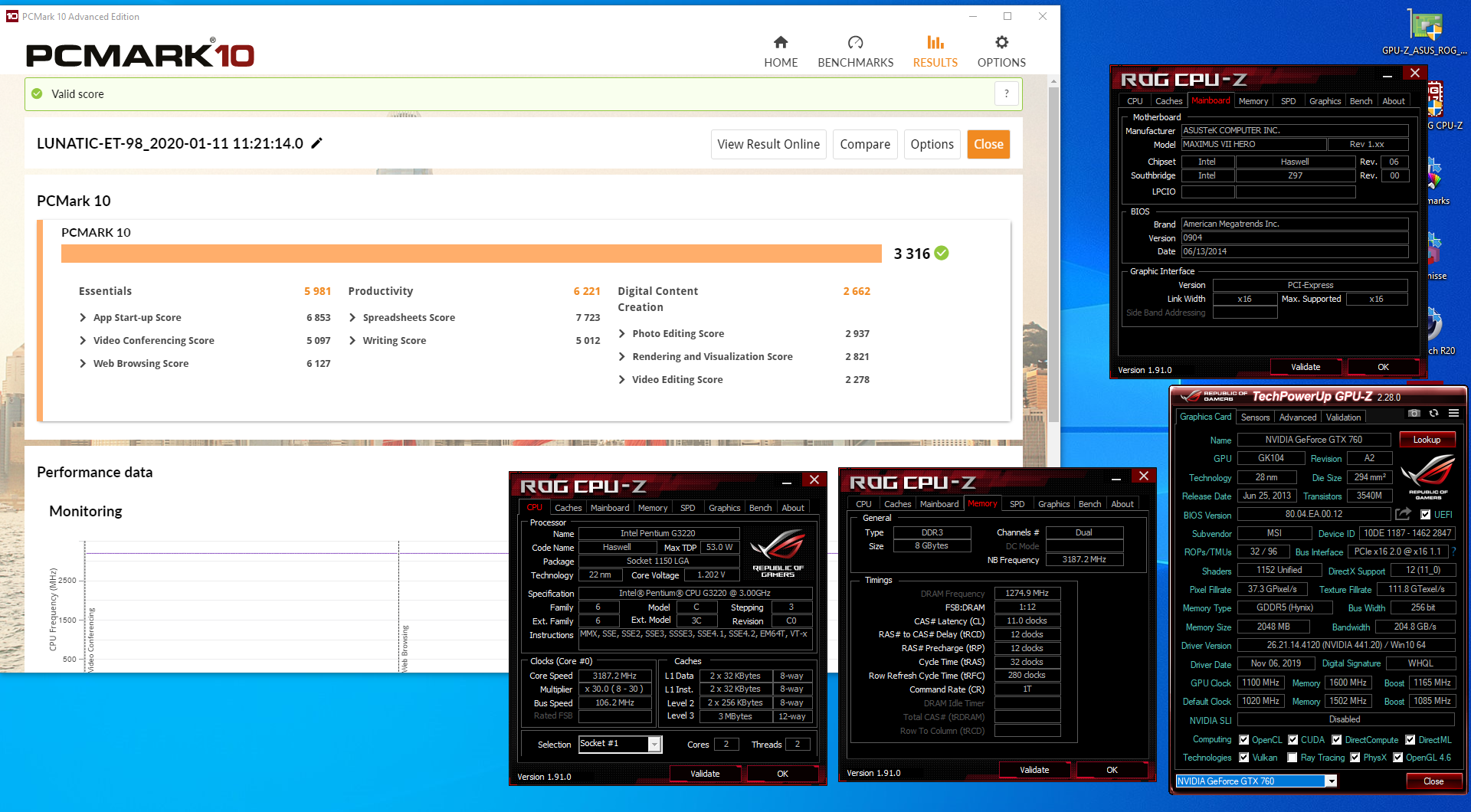Expand Spreadsheets Score row
Image resolution: width=1471 pixels, height=812 pixels.
tap(352, 317)
